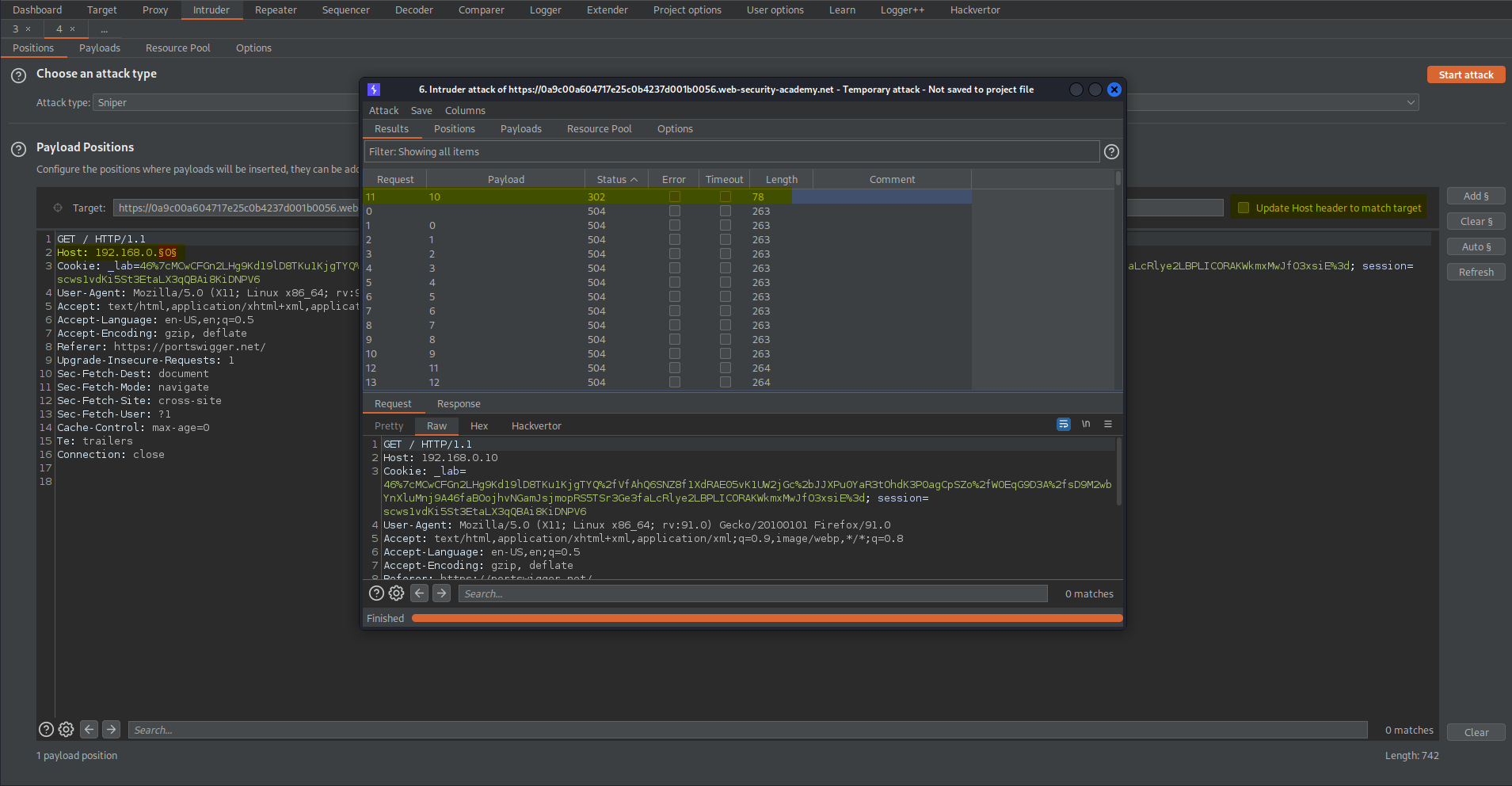The width and height of the screenshot is (1512, 786).
Task: Close Intruder tab 3
Action: 29,29
